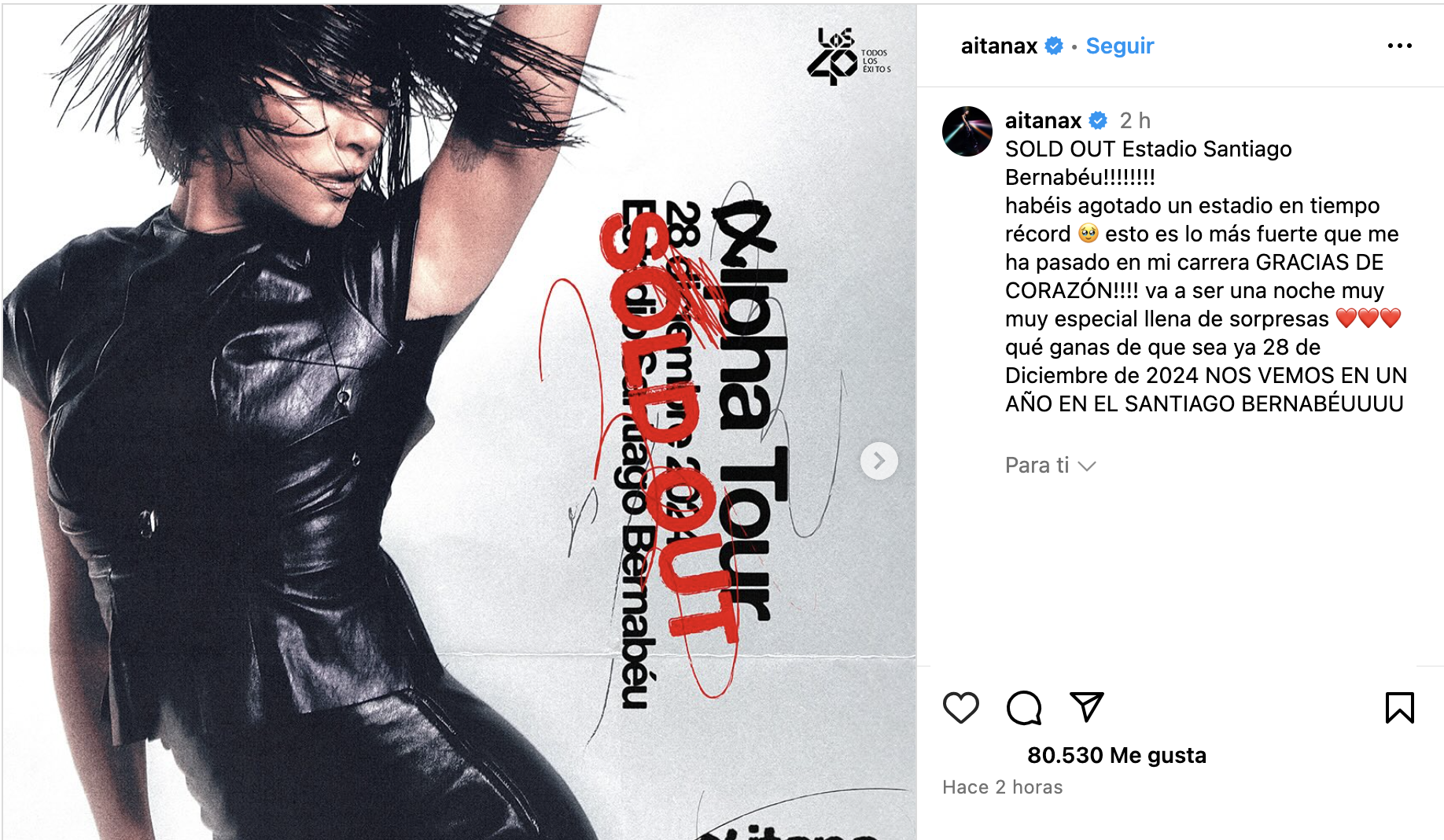View the 80.530 Me gusta likes list
The height and width of the screenshot is (840, 1444).
point(1116,755)
